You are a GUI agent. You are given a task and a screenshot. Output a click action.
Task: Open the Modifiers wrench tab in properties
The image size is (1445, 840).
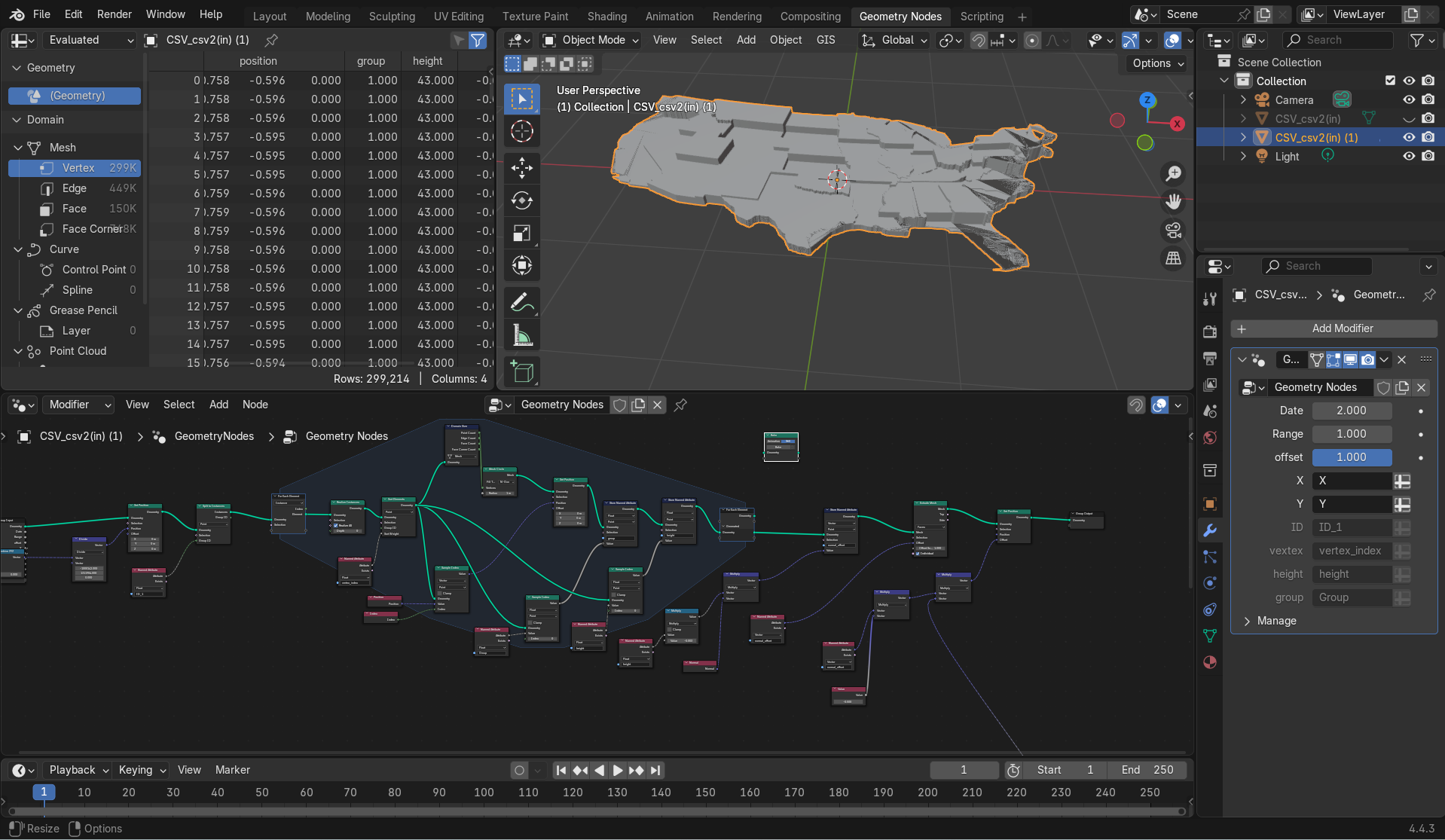coord(1210,530)
